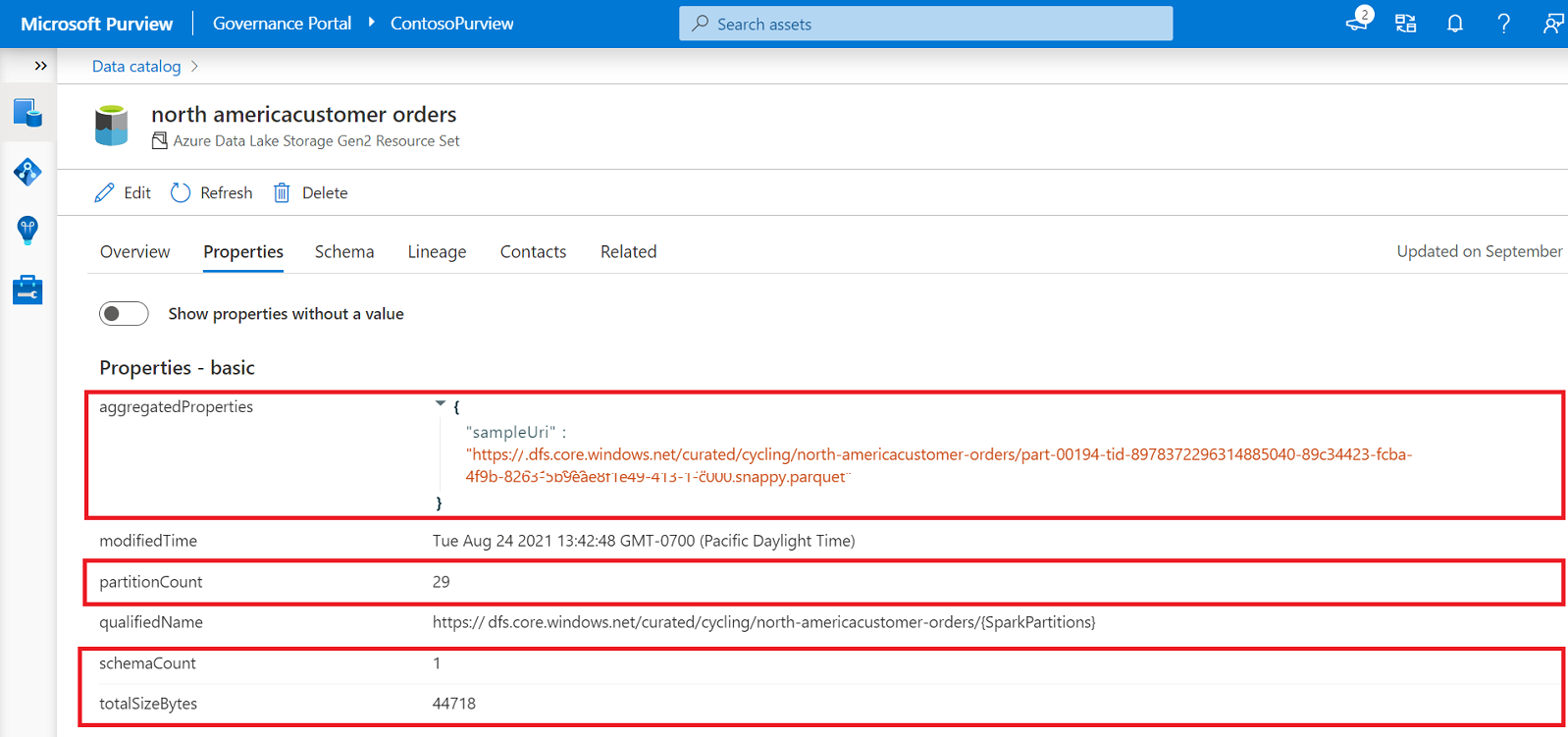Viewport: 1568px width, 737px height.
Task: Focus the Search assets field
Action: (x=925, y=24)
